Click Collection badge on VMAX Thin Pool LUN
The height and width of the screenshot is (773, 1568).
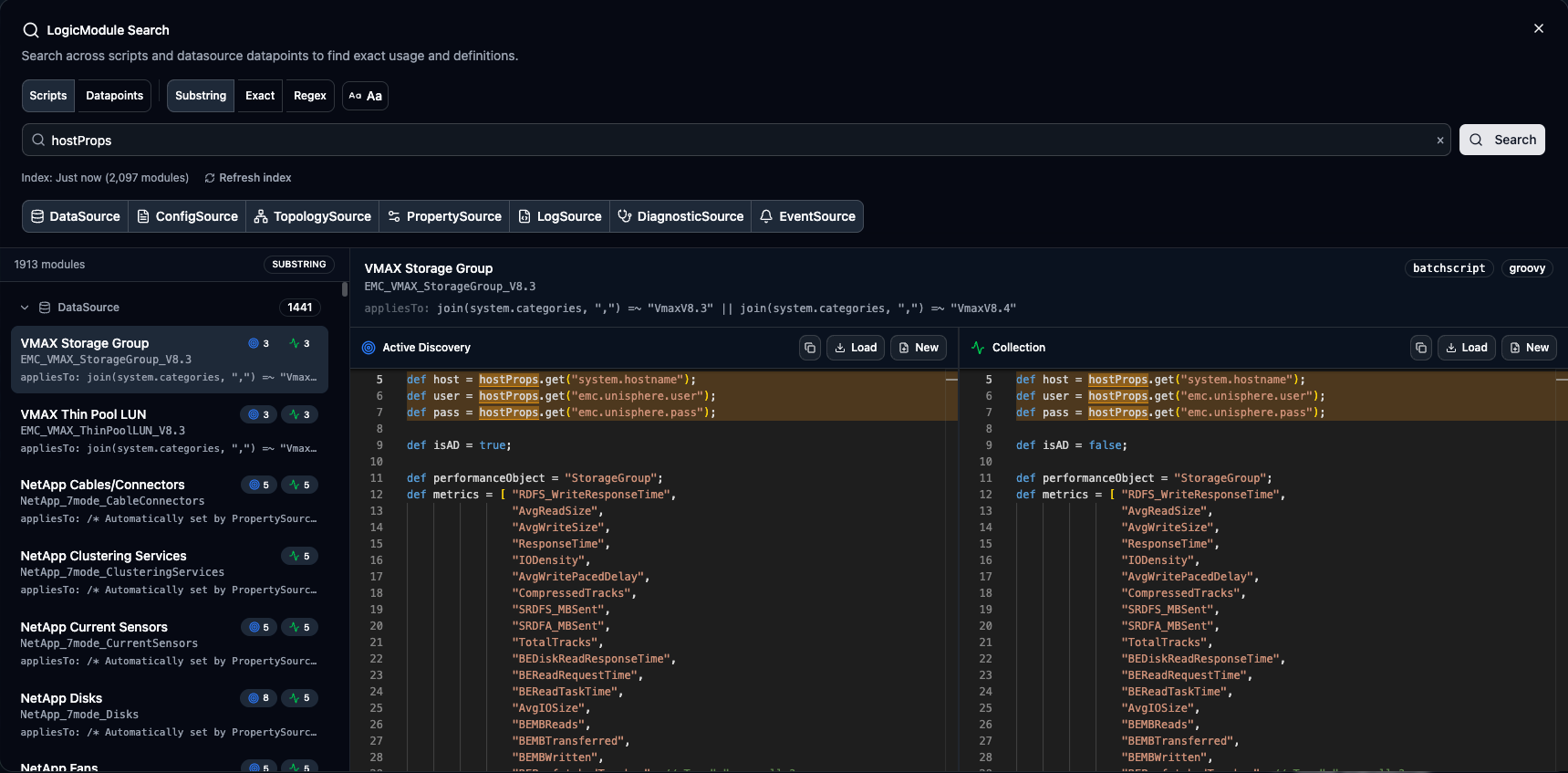(x=299, y=414)
